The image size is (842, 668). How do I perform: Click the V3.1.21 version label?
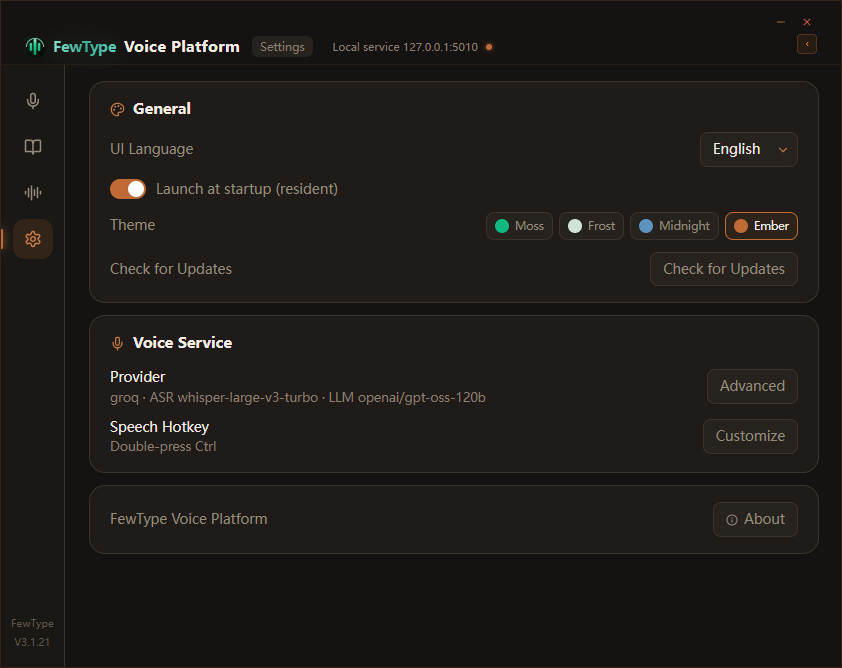32,642
